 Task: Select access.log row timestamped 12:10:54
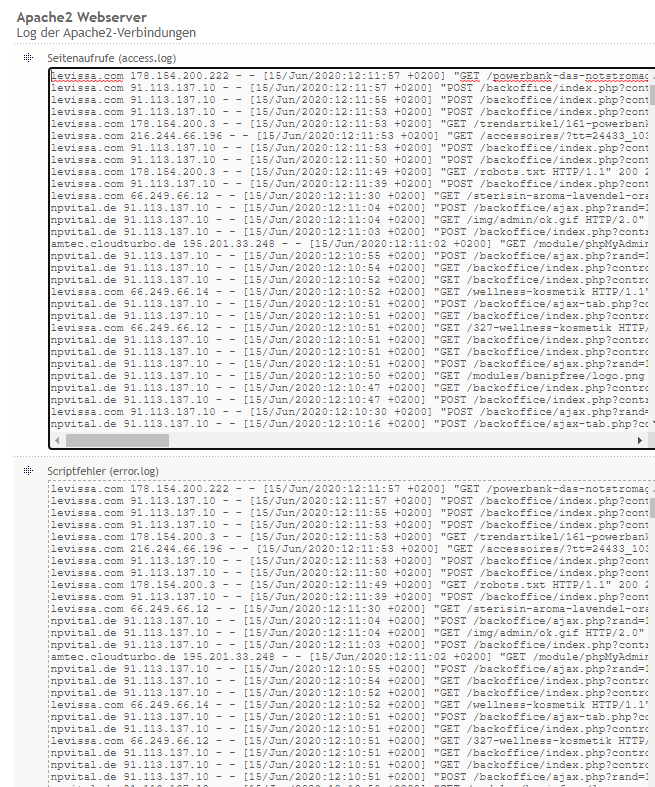coord(350,268)
